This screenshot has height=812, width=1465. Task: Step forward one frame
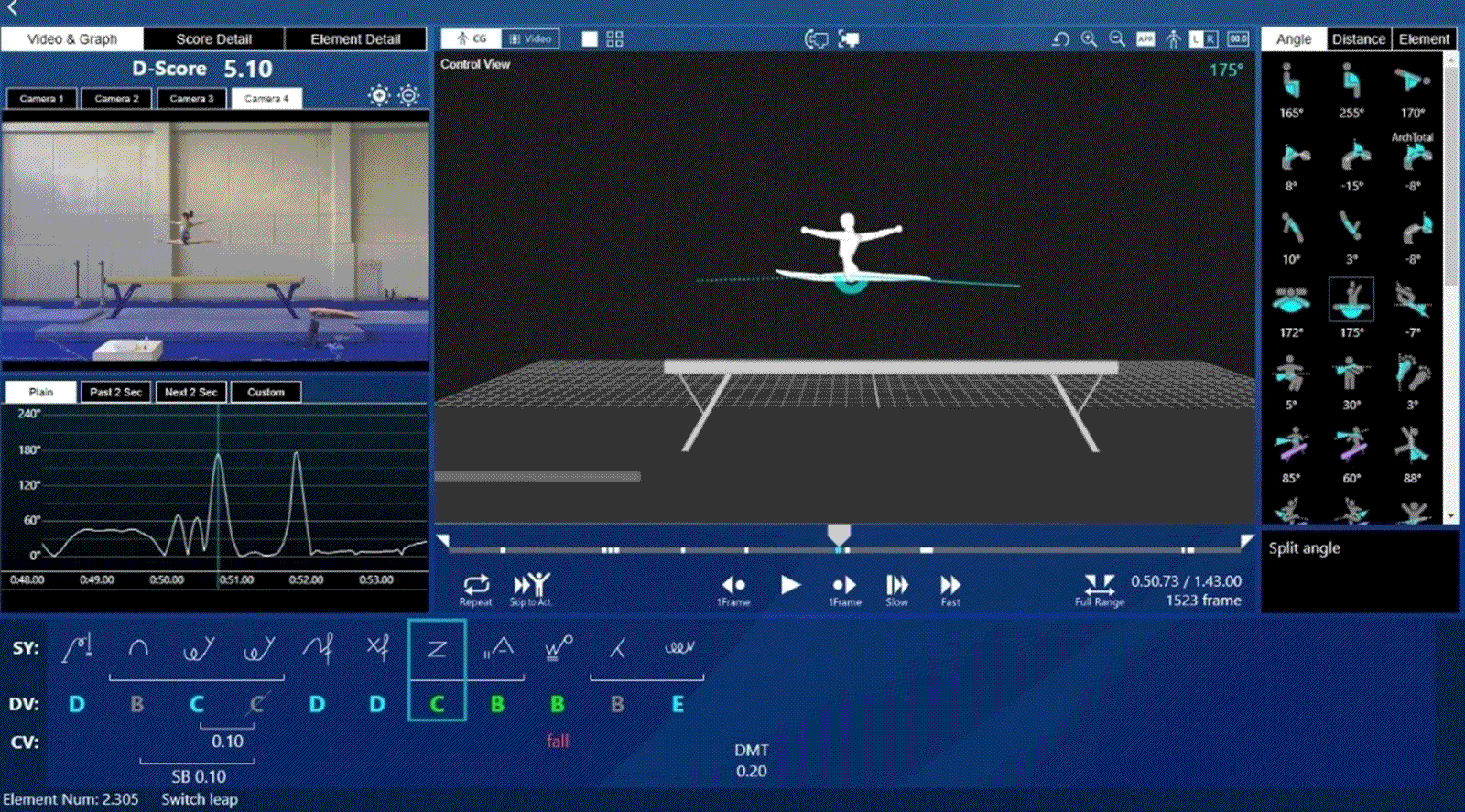coord(844,590)
